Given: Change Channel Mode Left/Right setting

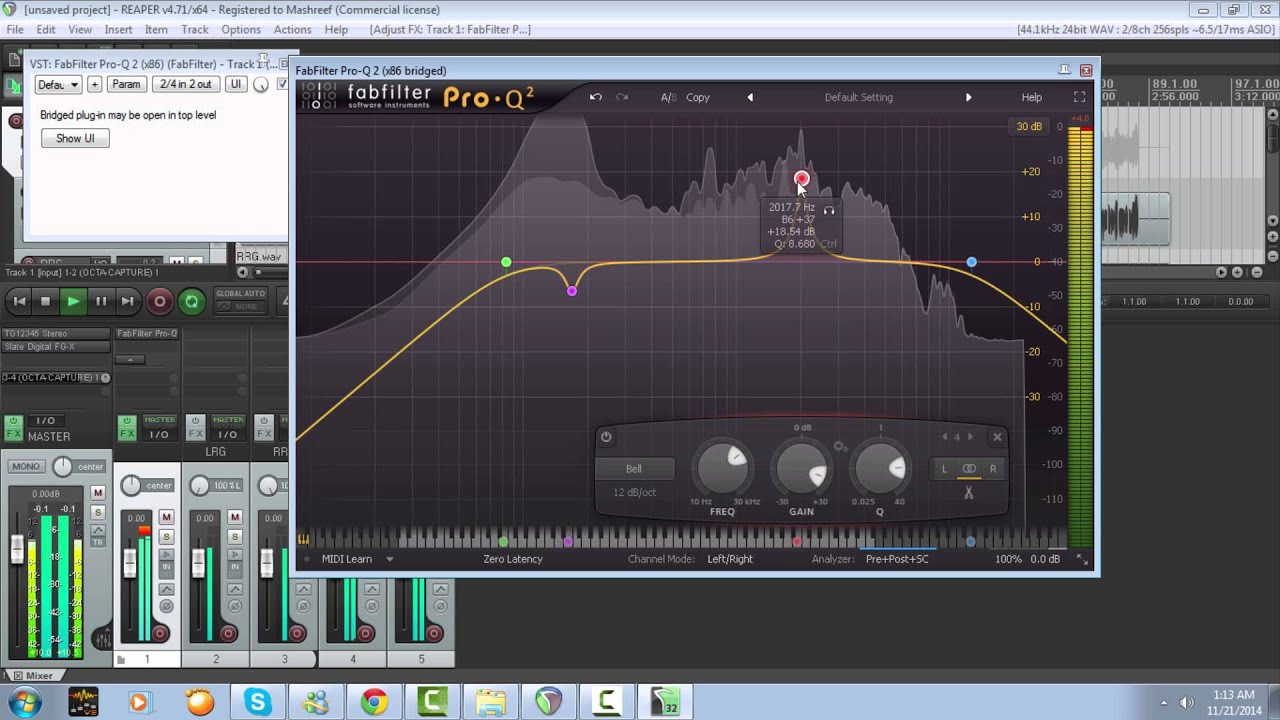Looking at the screenshot, I should pos(730,559).
